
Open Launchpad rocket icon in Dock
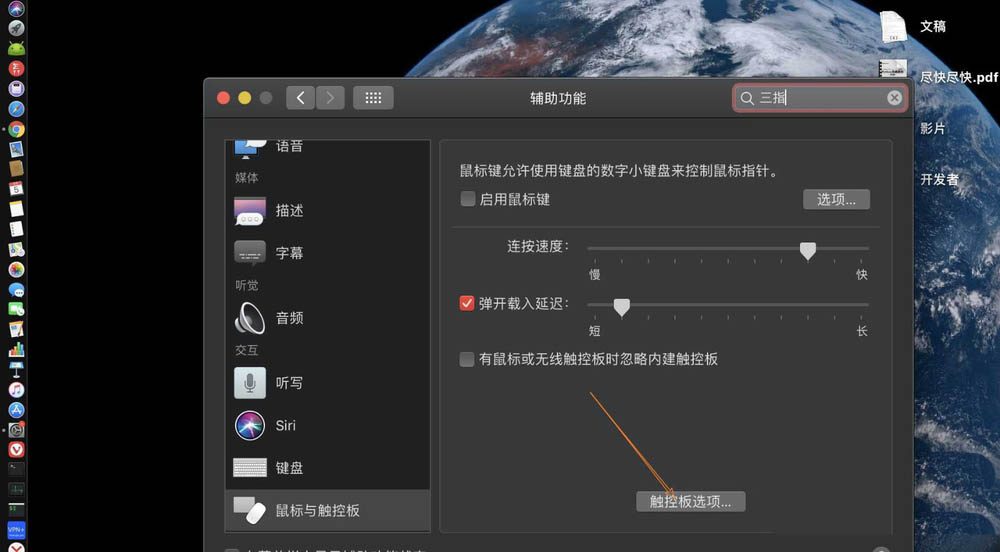click(16, 28)
